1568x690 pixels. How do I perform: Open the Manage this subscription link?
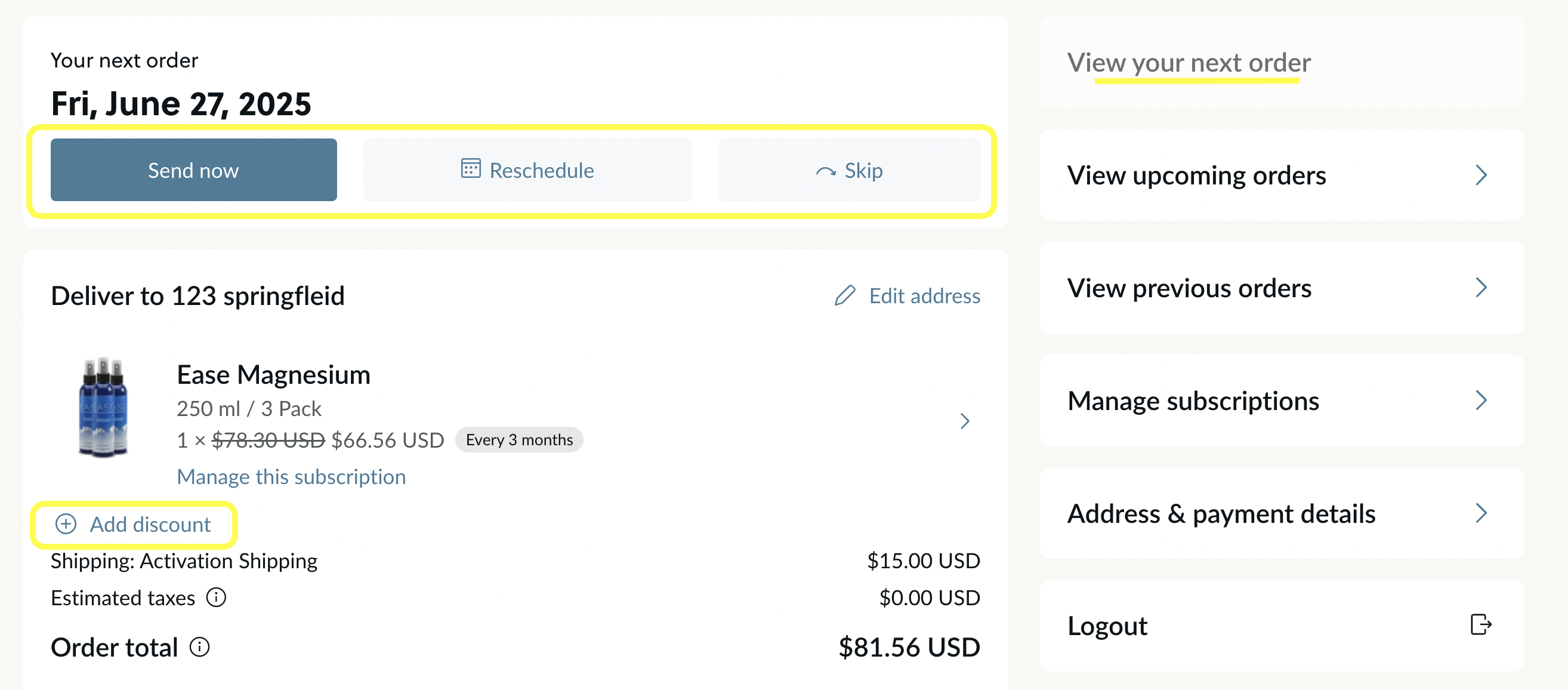click(x=291, y=477)
